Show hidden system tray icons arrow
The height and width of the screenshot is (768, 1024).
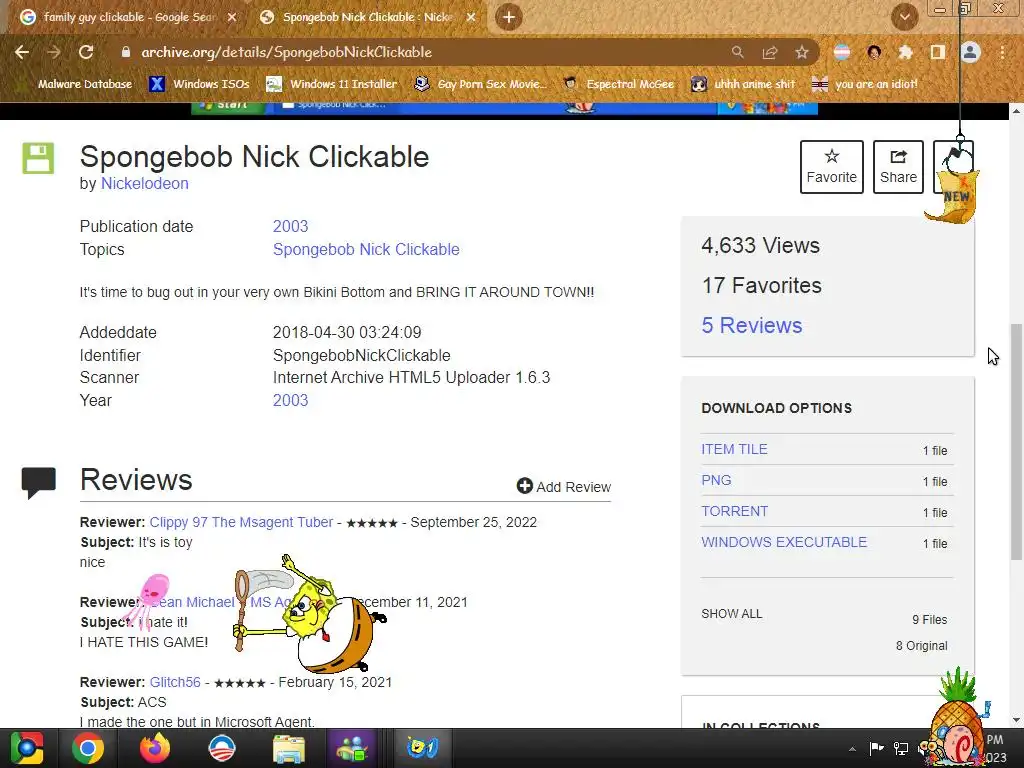point(852,749)
